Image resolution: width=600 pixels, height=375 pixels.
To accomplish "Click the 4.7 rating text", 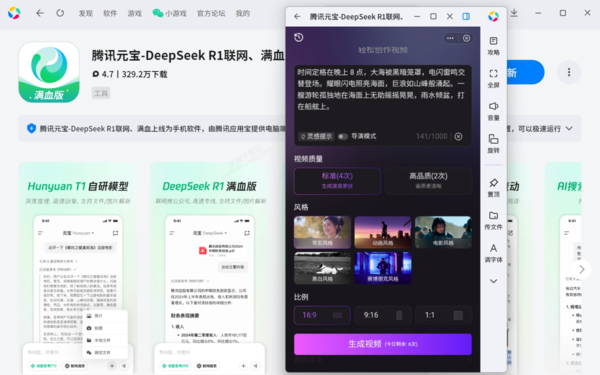I will click(x=108, y=74).
